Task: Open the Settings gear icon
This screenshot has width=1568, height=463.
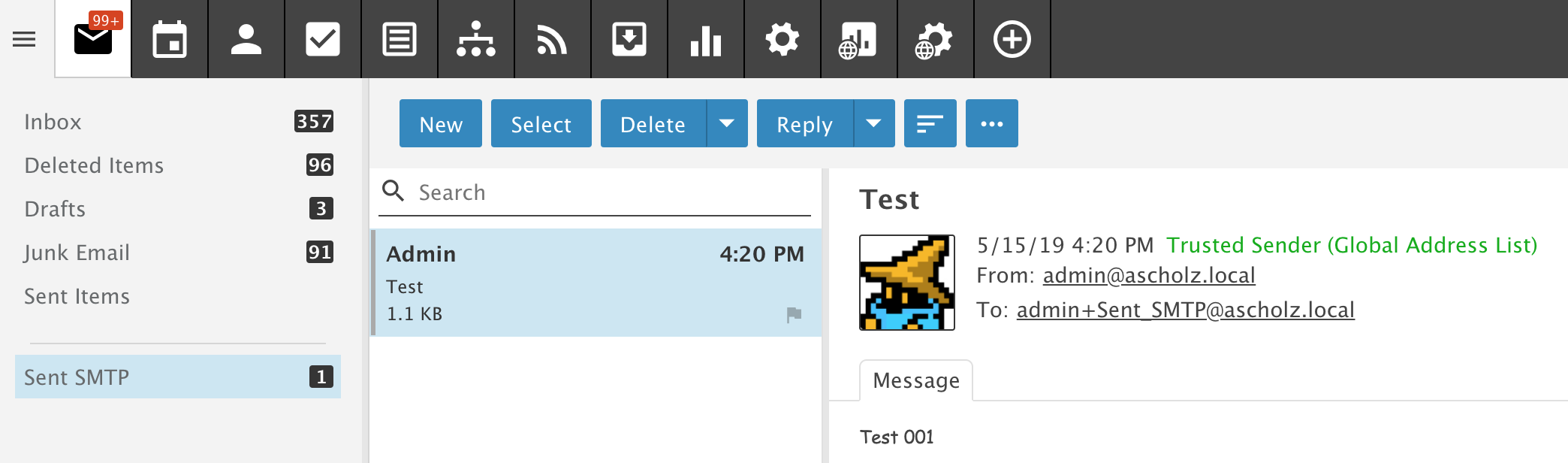Action: (782, 39)
